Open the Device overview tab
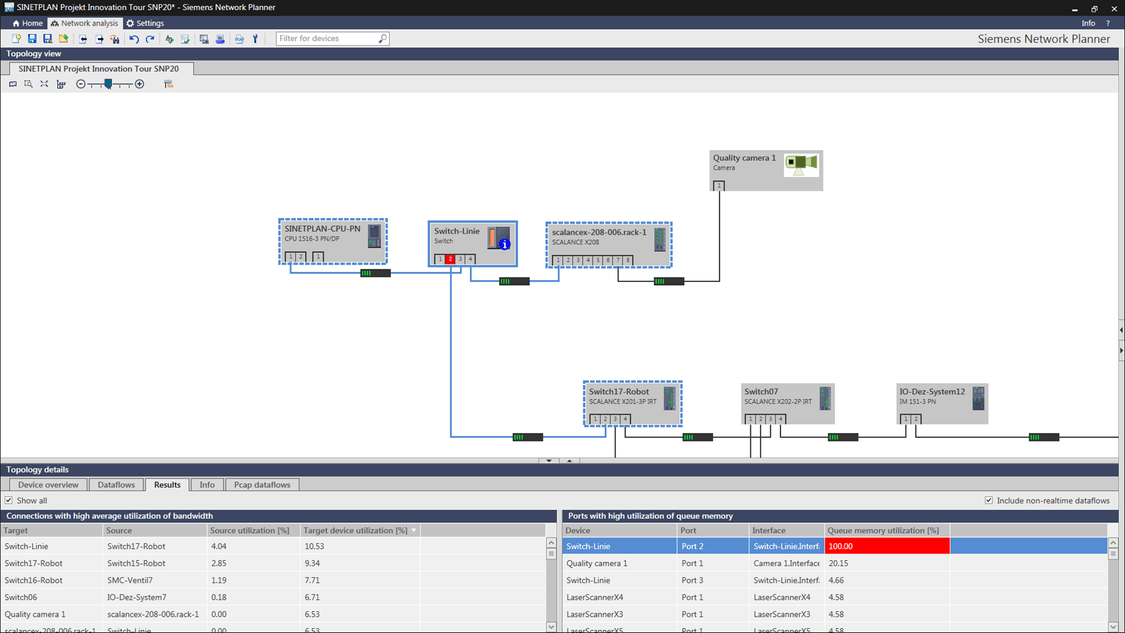This screenshot has width=1125, height=633. point(48,484)
